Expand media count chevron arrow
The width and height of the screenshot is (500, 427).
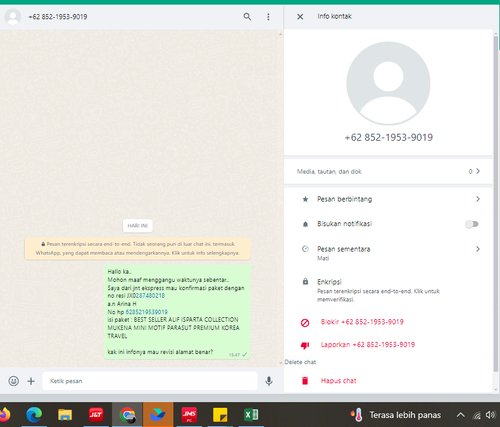click(x=478, y=171)
